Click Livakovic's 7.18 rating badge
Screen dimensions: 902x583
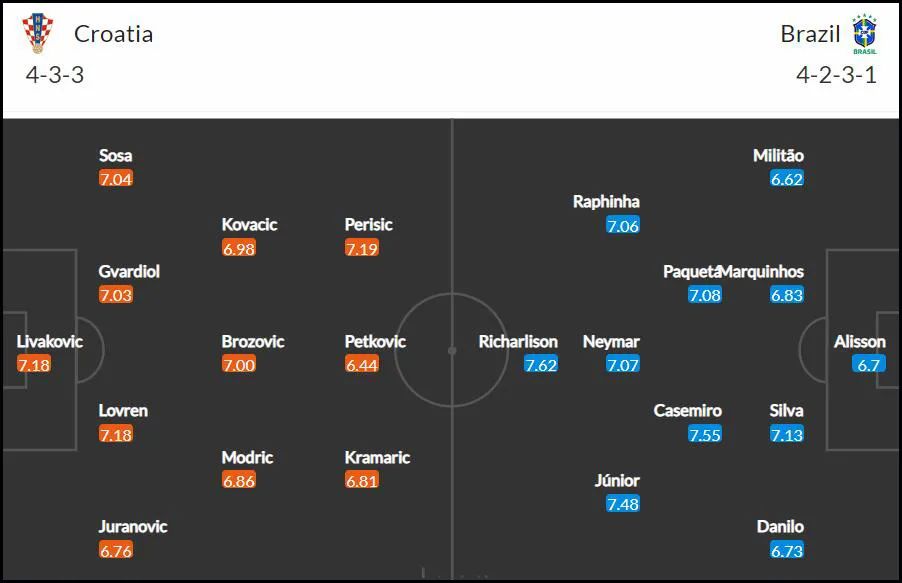point(34,365)
